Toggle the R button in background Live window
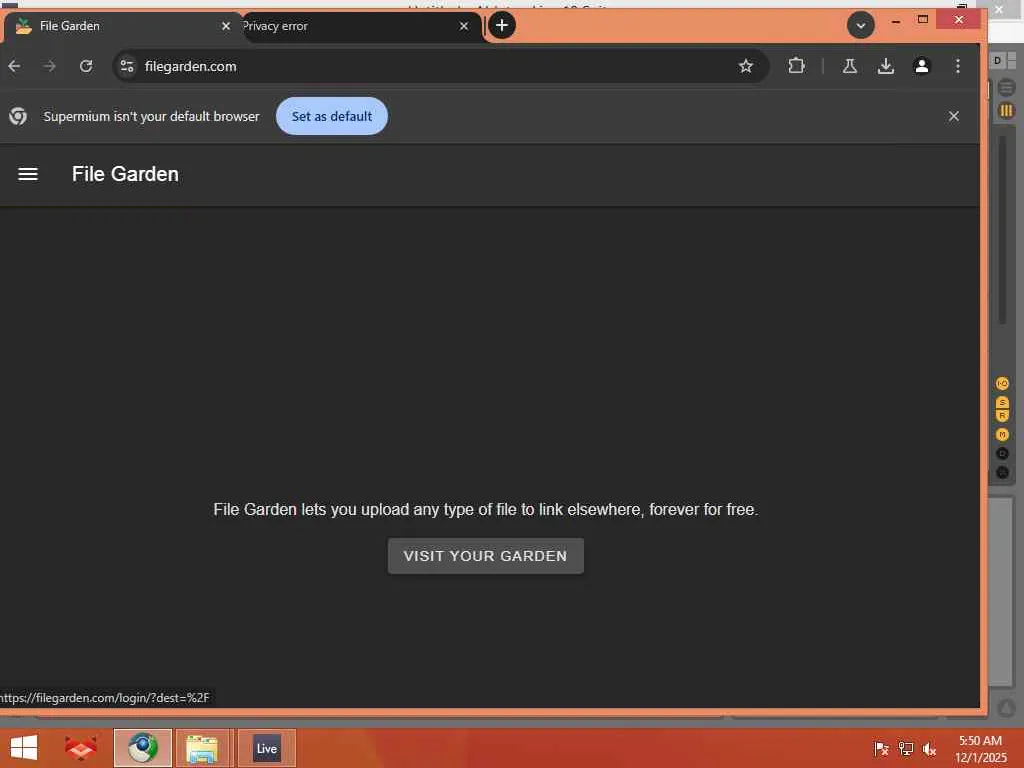The image size is (1024, 768). coord(1002,415)
